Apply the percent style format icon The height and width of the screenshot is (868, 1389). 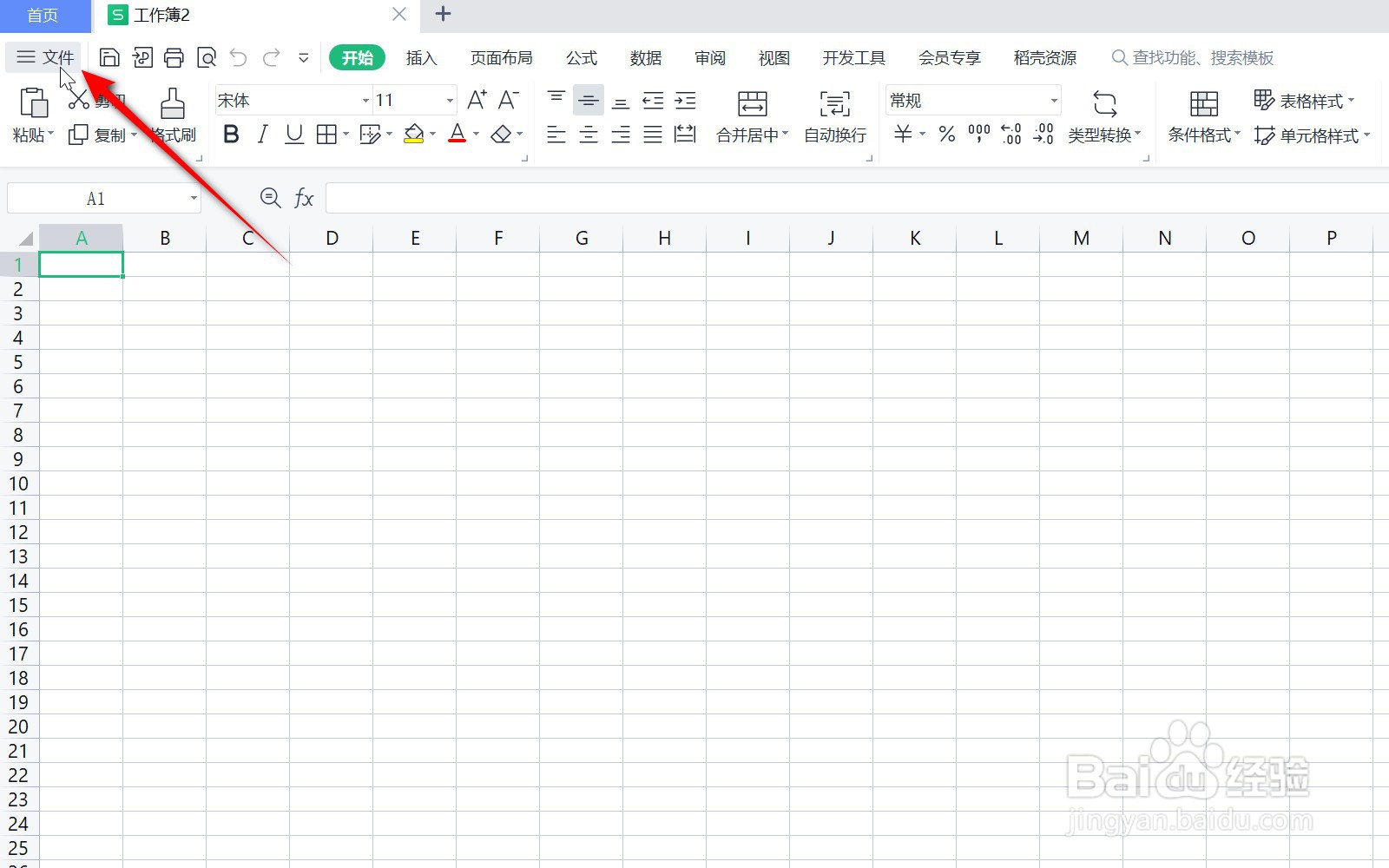(x=946, y=134)
